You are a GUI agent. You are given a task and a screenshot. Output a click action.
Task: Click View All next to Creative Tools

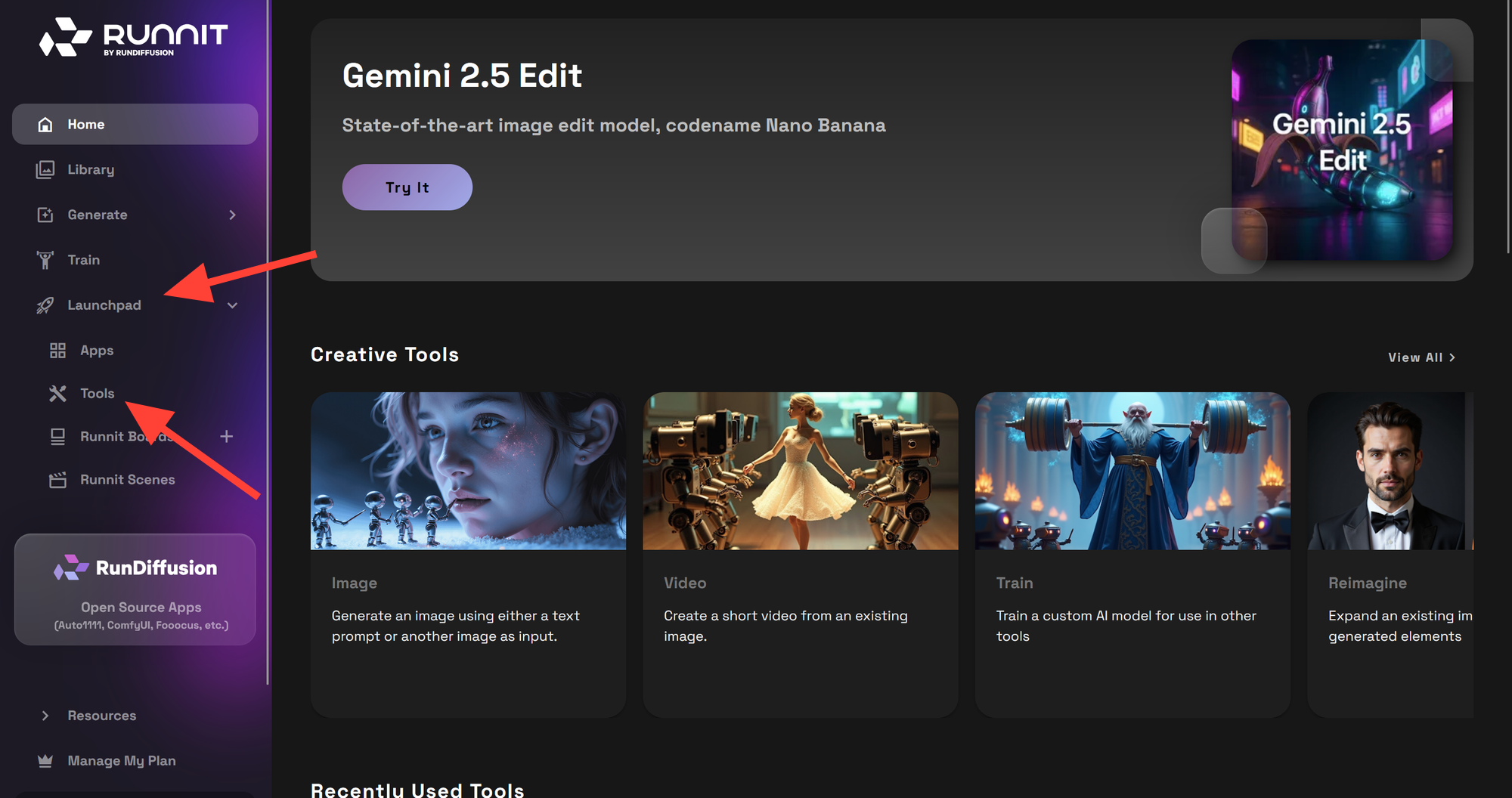1420,357
